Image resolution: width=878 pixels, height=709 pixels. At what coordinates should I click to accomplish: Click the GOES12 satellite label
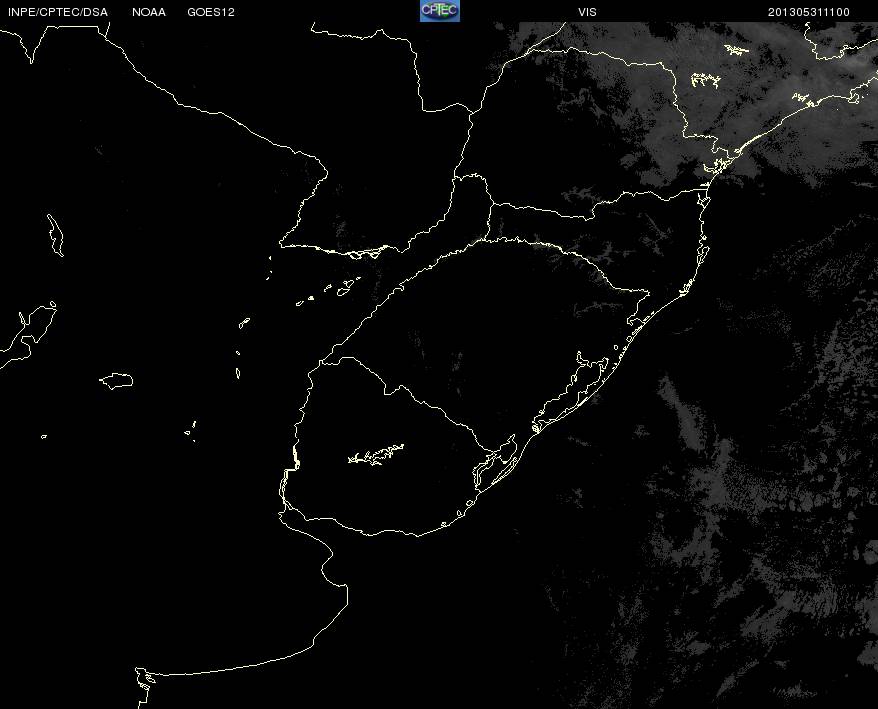click(x=211, y=12)
